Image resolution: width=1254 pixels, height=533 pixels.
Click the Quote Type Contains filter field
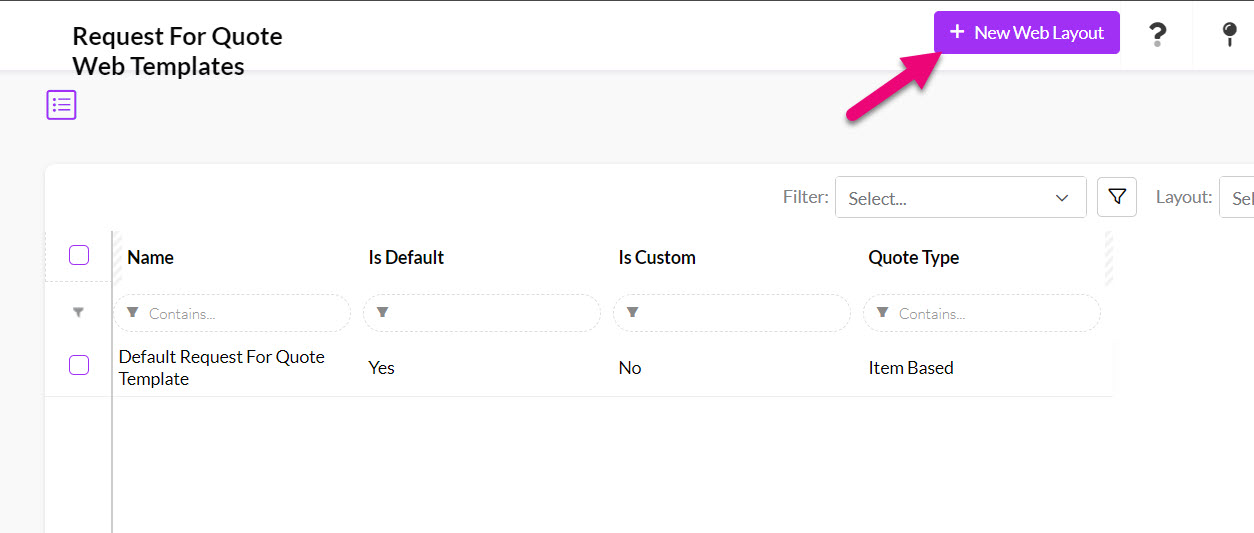(x=982, y=313)
